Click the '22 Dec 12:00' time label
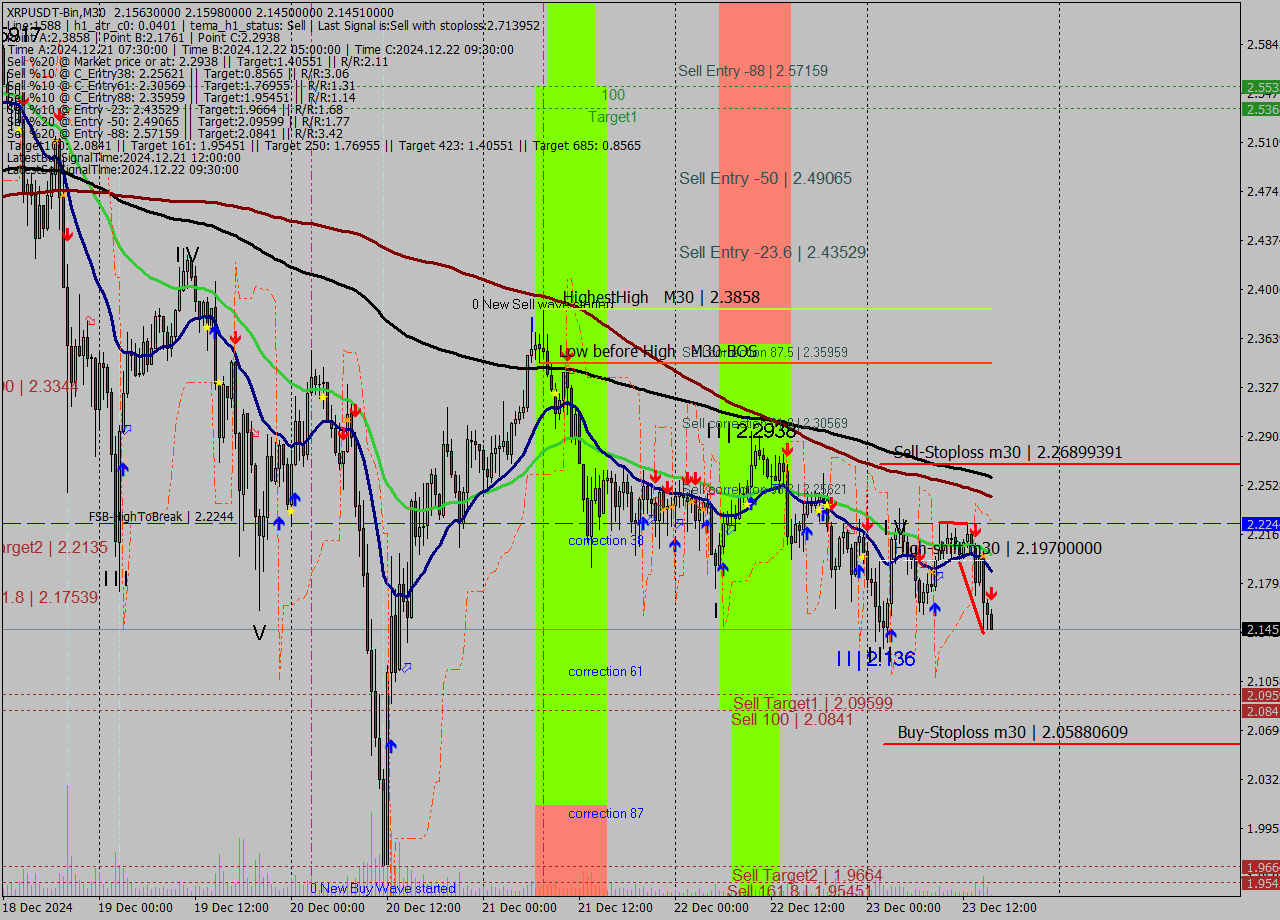This screenshot has width=1280, height=920. tap(807, 908)
